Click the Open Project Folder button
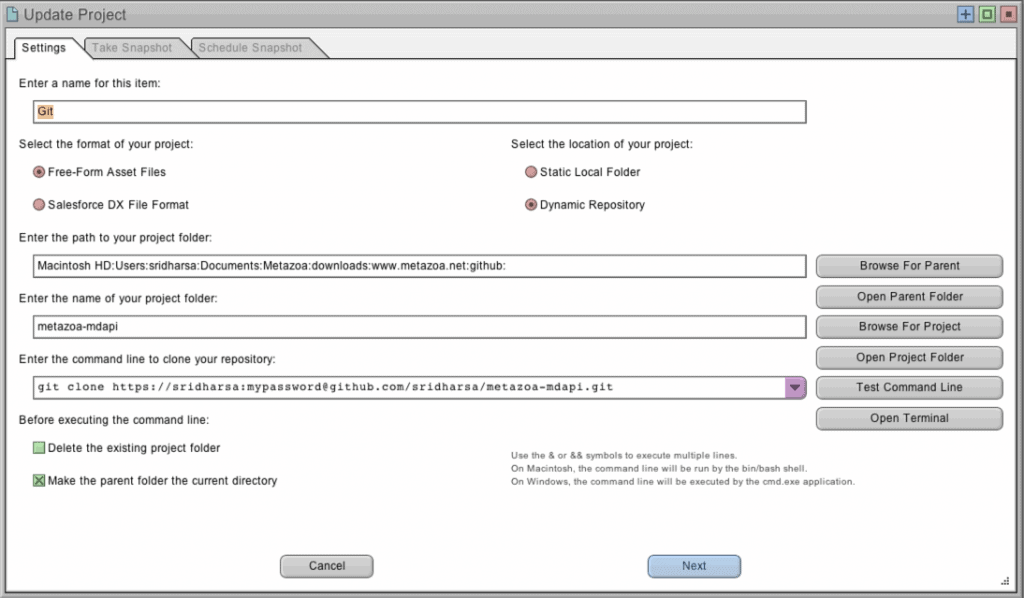Screen dimensions: 1024x598 [909, 357]
